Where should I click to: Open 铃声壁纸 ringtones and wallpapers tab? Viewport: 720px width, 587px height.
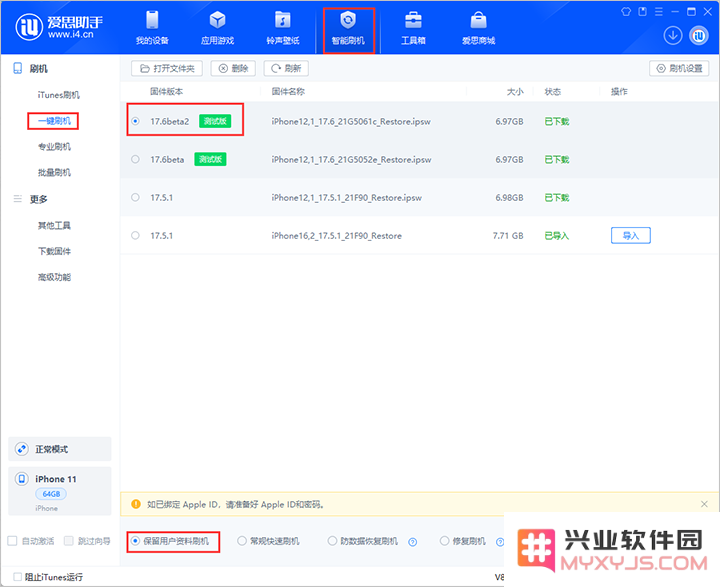coord(283,28)
